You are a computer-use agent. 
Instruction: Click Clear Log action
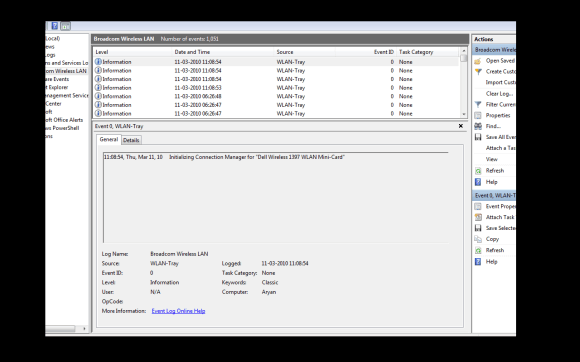point(499,94)
